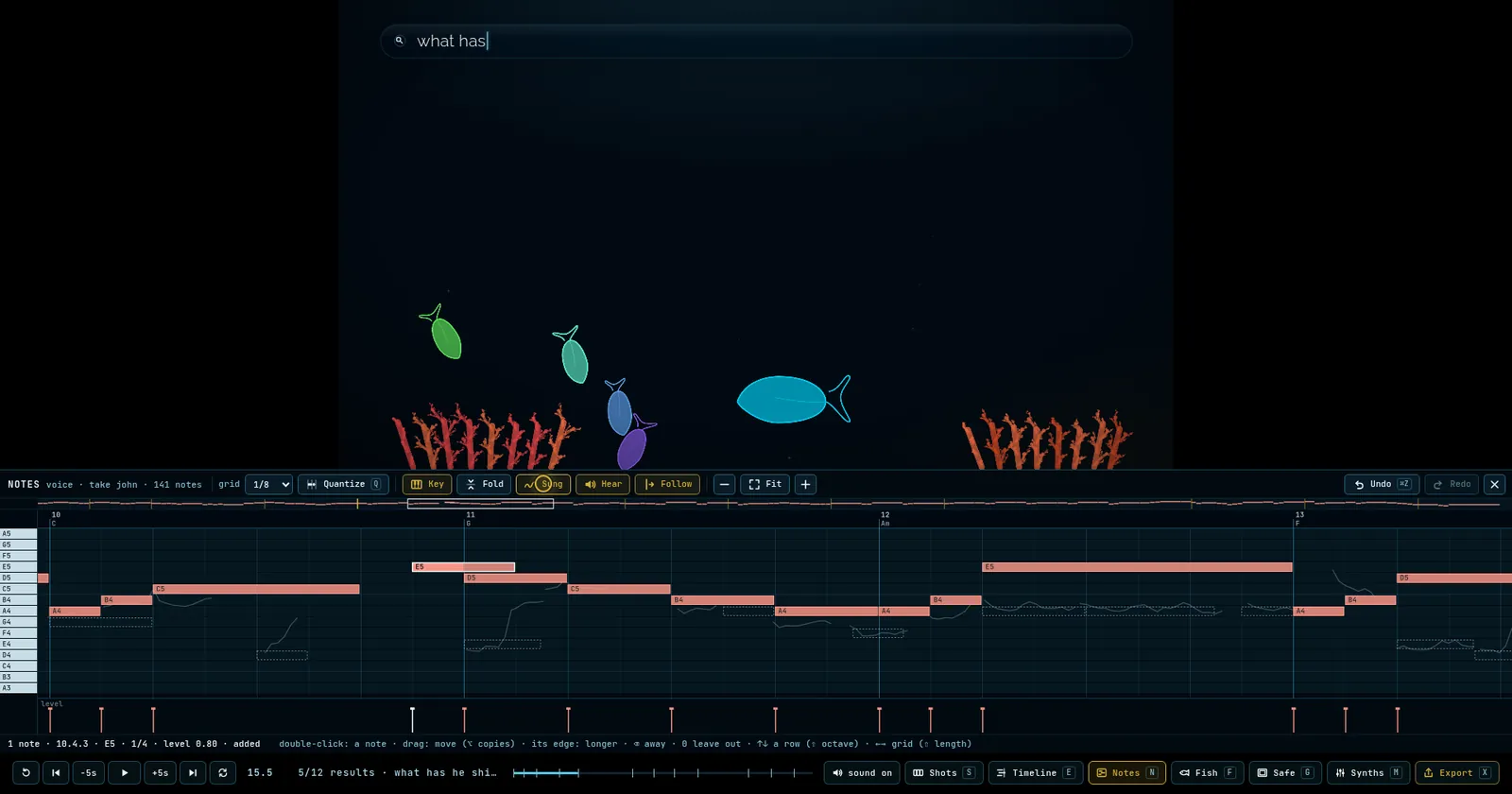1512x794 pixels.
Task: Jump to the previous result
Action: coord(56,772)
